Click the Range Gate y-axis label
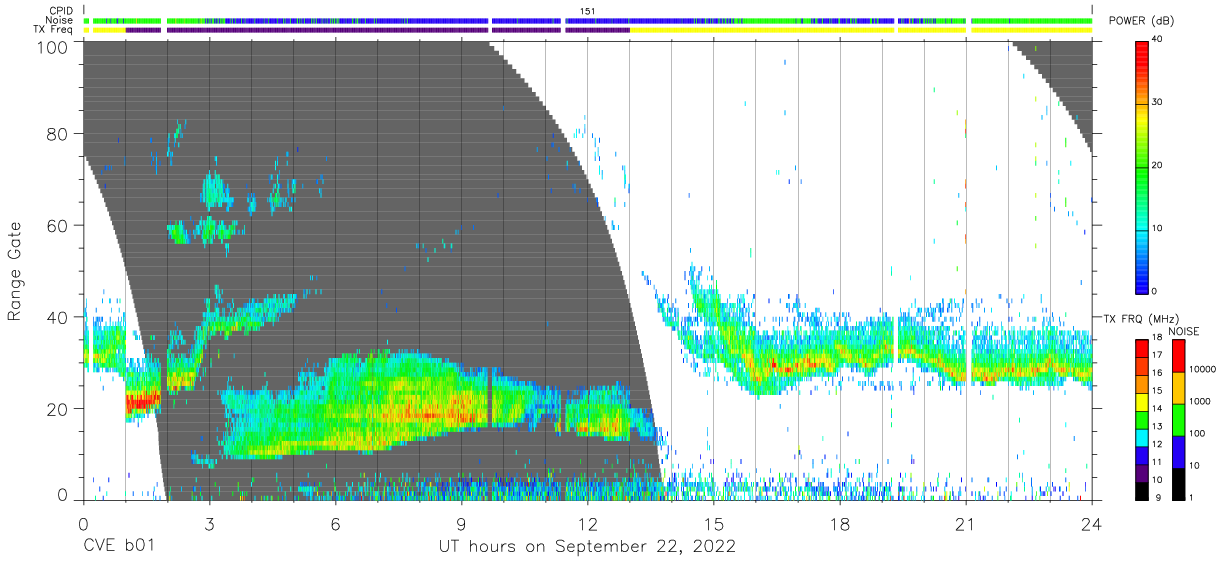Viewport: 1228px width, 567px height. (15, 272)
